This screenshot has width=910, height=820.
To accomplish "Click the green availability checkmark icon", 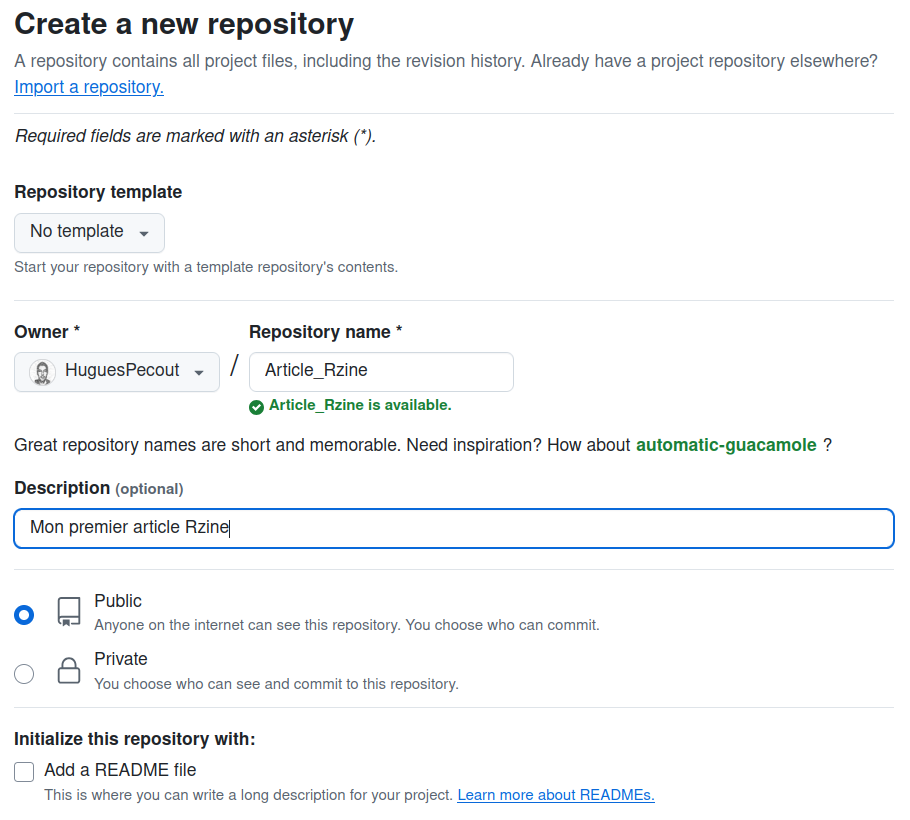I will coord(257,406).
